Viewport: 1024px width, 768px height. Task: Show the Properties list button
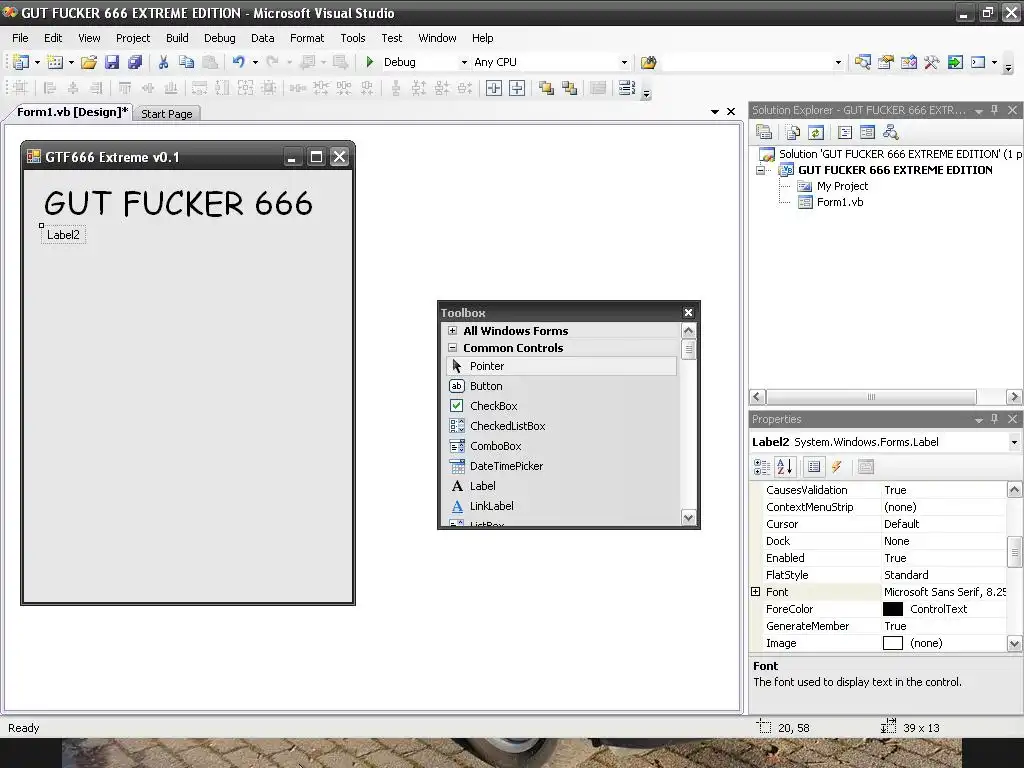pos(814,467)
